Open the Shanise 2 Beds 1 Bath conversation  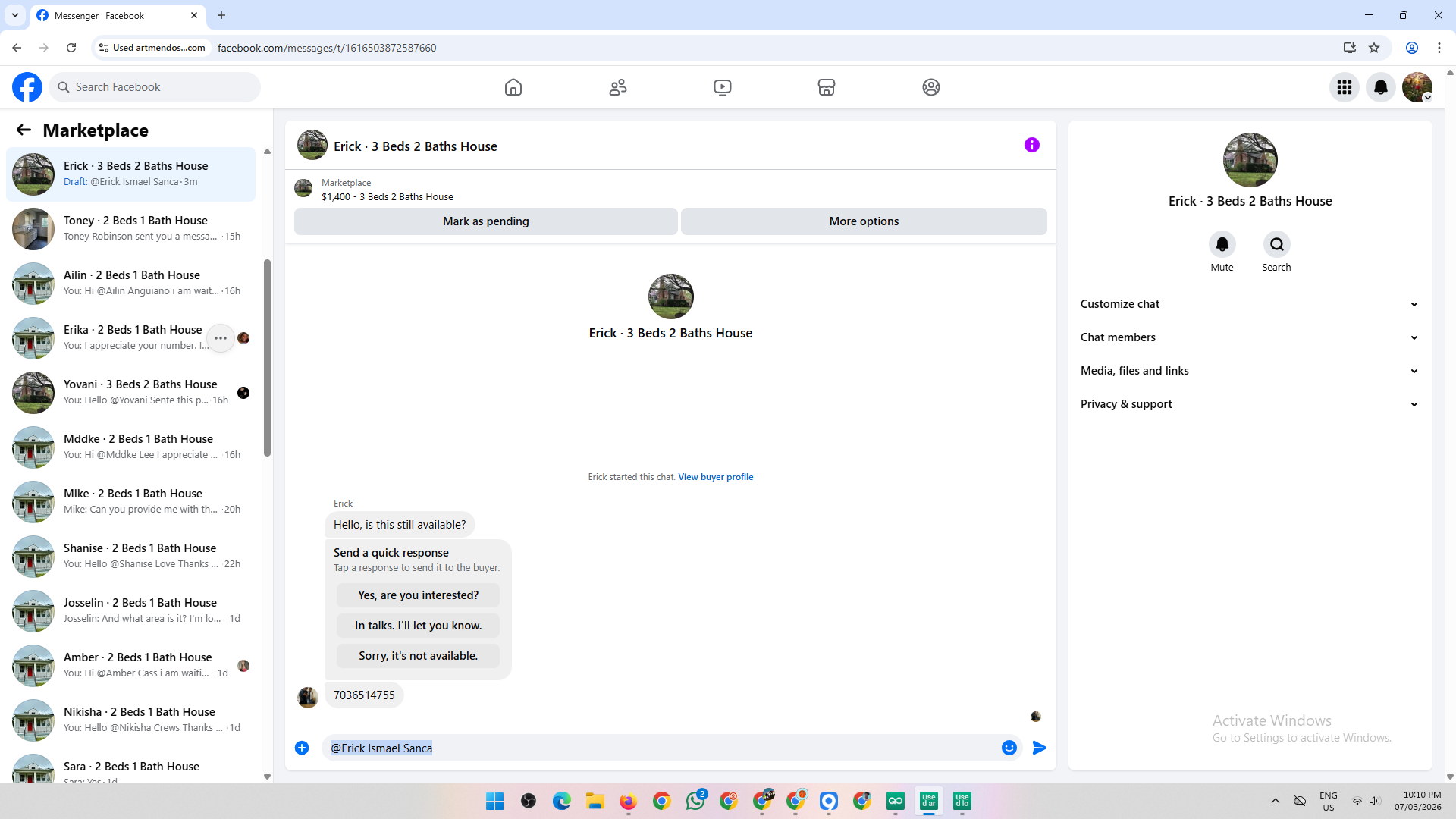pyautogui.click(x=131, y=557)
